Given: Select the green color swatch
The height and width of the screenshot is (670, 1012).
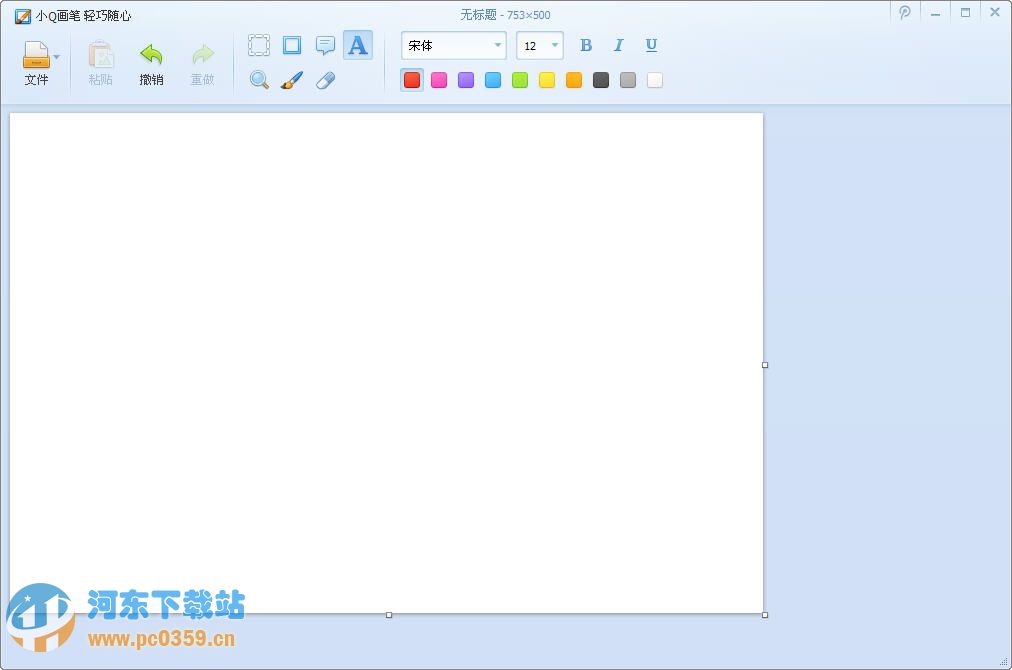Looking at the screenshot, I should tap(519, 80).
